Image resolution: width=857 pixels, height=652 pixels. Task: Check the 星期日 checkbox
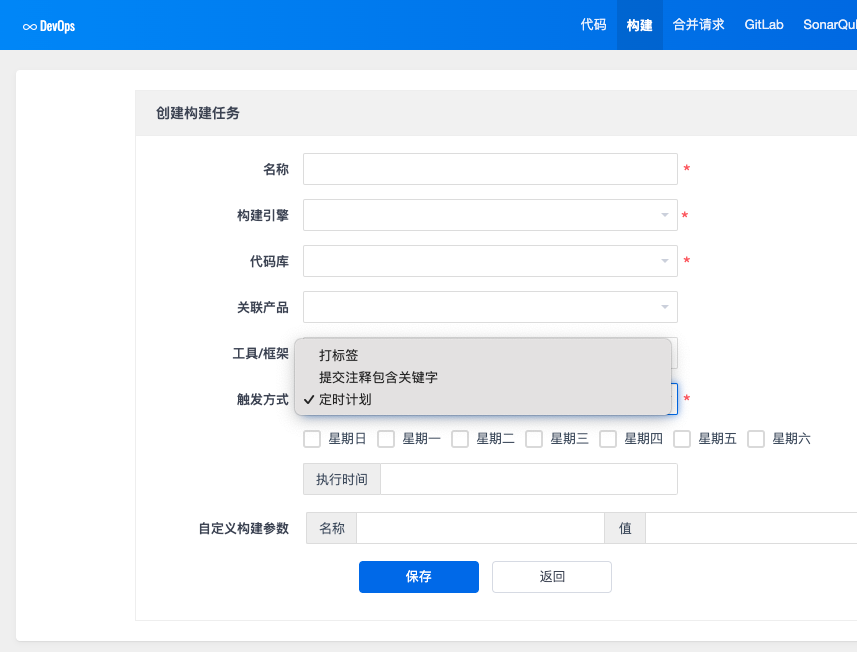click(x=312, y=438)
